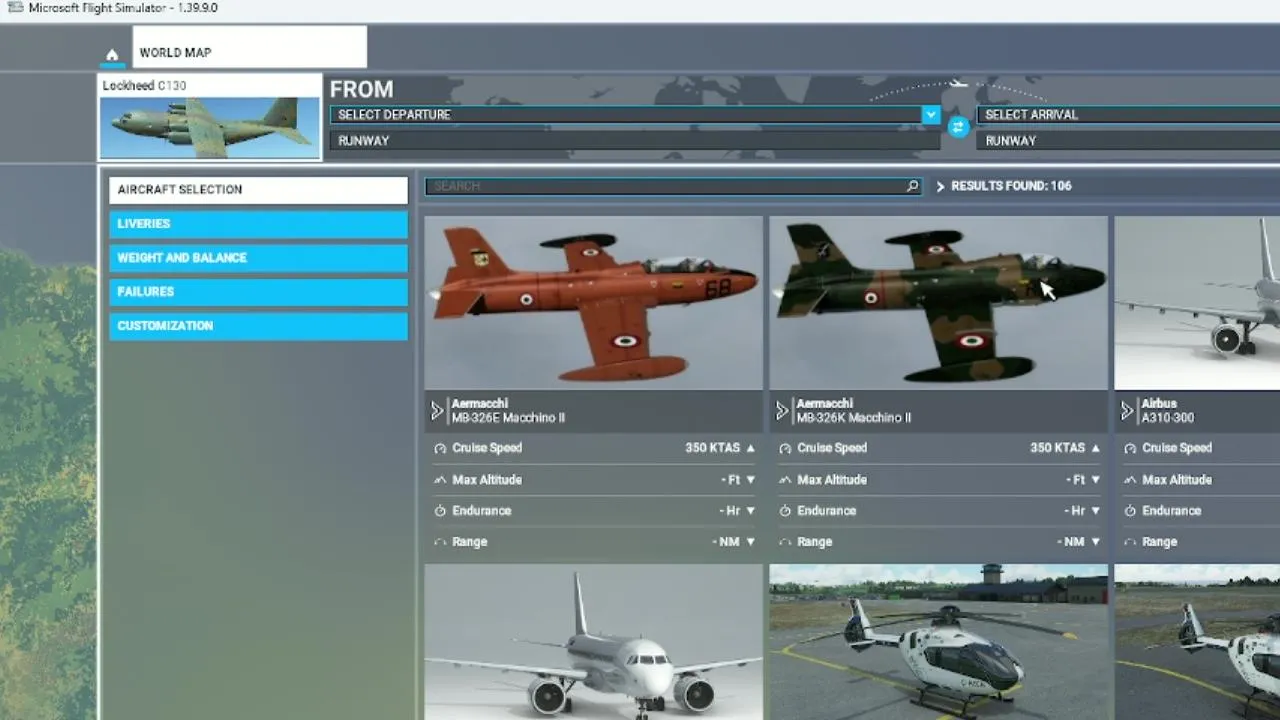
Task: Click the departure Runway field under Select Departure
Action: coord(635,141)
